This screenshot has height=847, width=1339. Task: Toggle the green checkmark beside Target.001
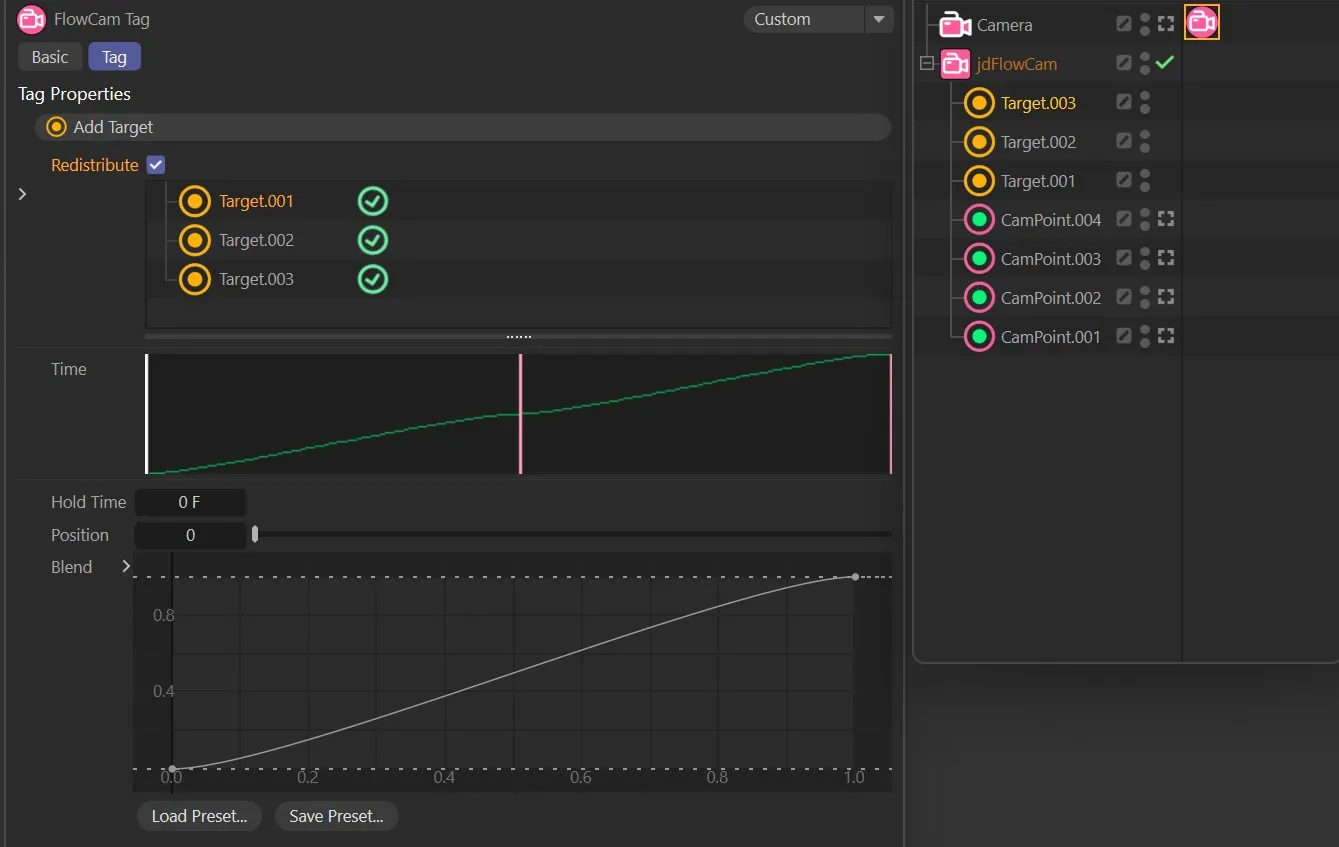tap(372, 200)
